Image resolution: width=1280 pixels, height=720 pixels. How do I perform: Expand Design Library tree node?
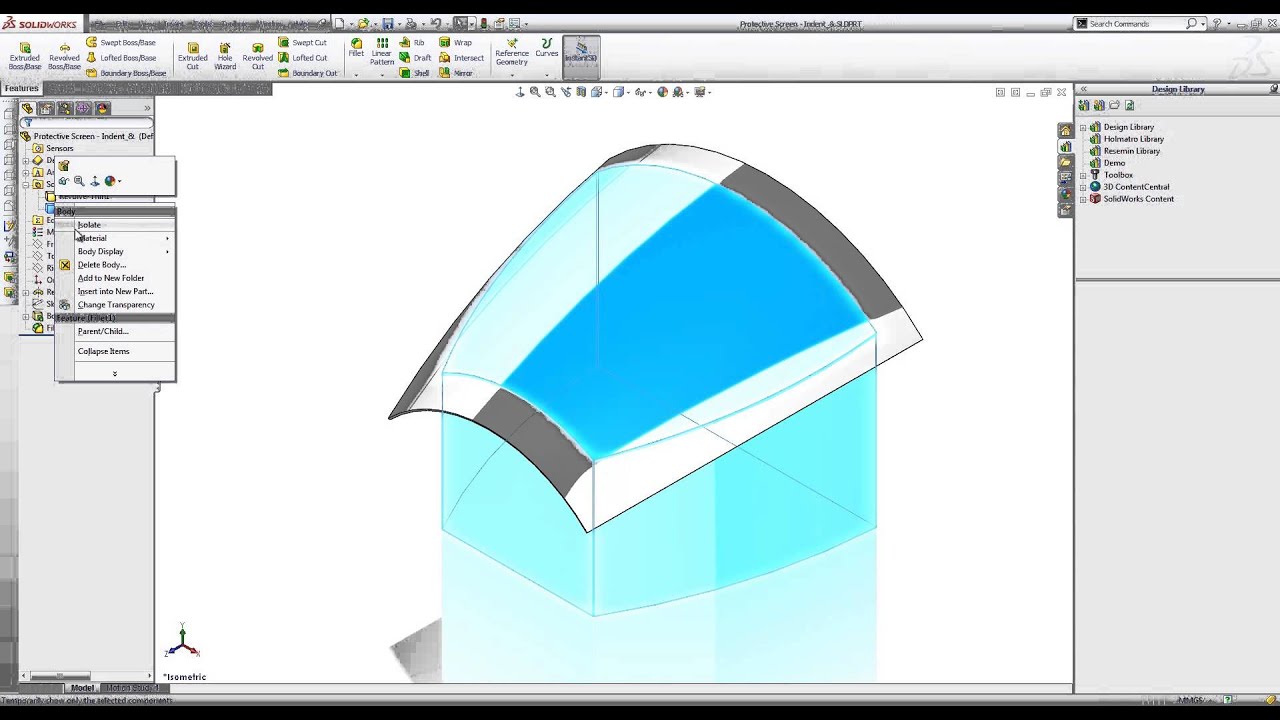pyautogui.click(x=1083, y=127)
